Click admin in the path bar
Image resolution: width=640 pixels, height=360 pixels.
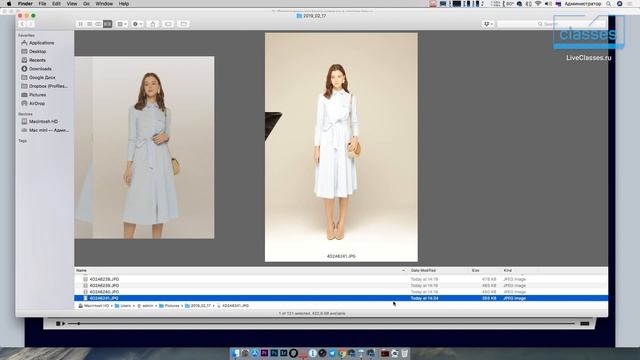(x=145, y=306)
